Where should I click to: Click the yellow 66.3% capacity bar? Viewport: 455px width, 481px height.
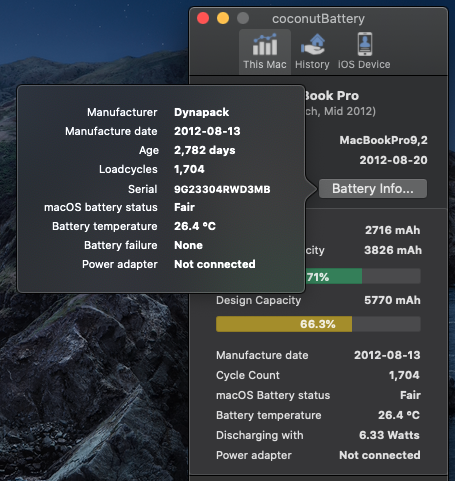pyautogui.click(x=284, y=324)
